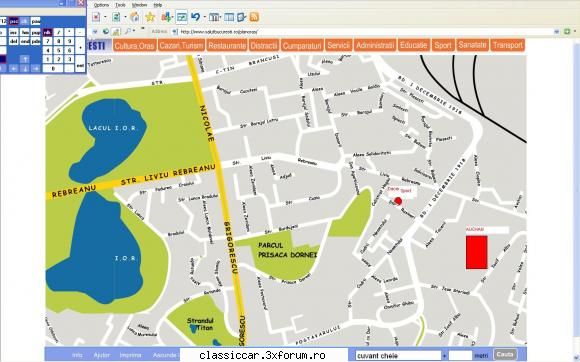Click the red circle marker on map

click(398, 201)
